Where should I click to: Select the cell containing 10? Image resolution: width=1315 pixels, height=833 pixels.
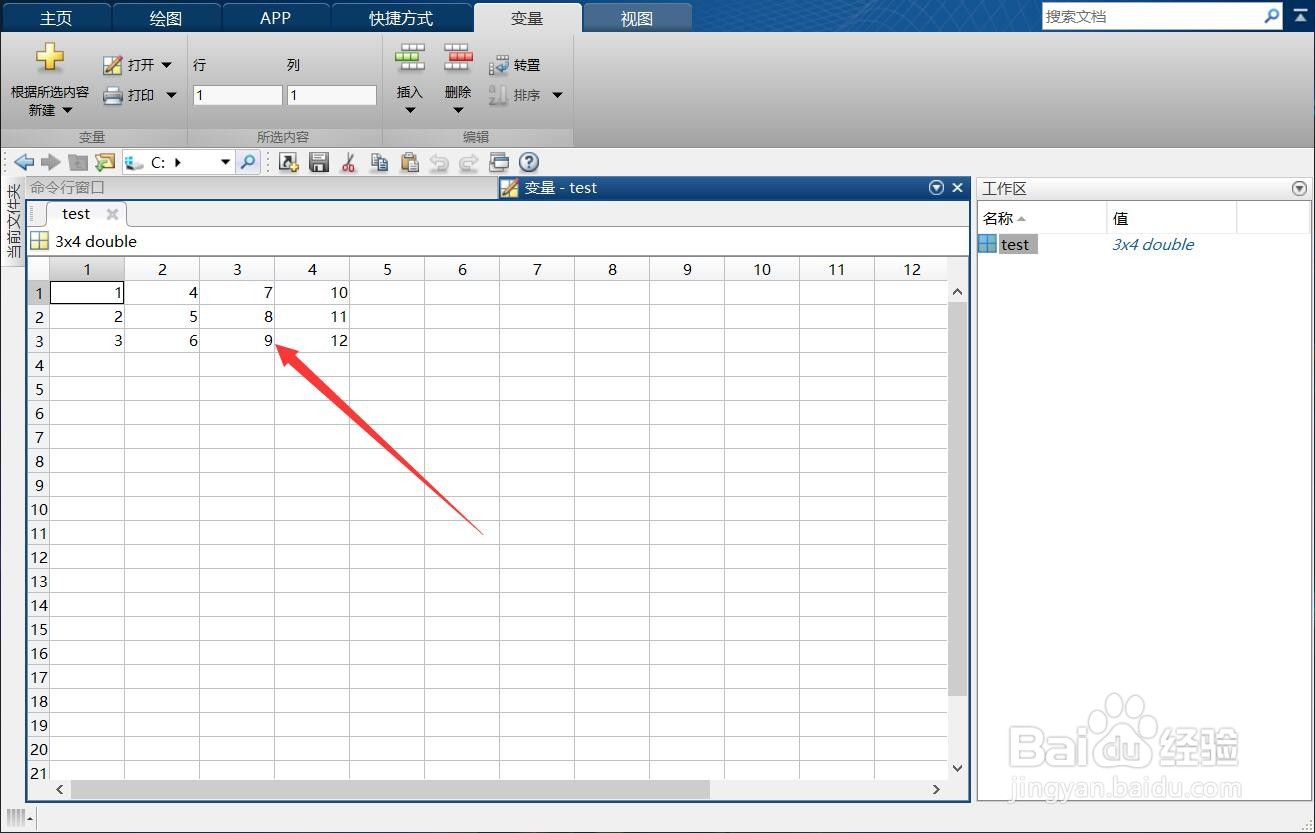(x=312, y=292)
